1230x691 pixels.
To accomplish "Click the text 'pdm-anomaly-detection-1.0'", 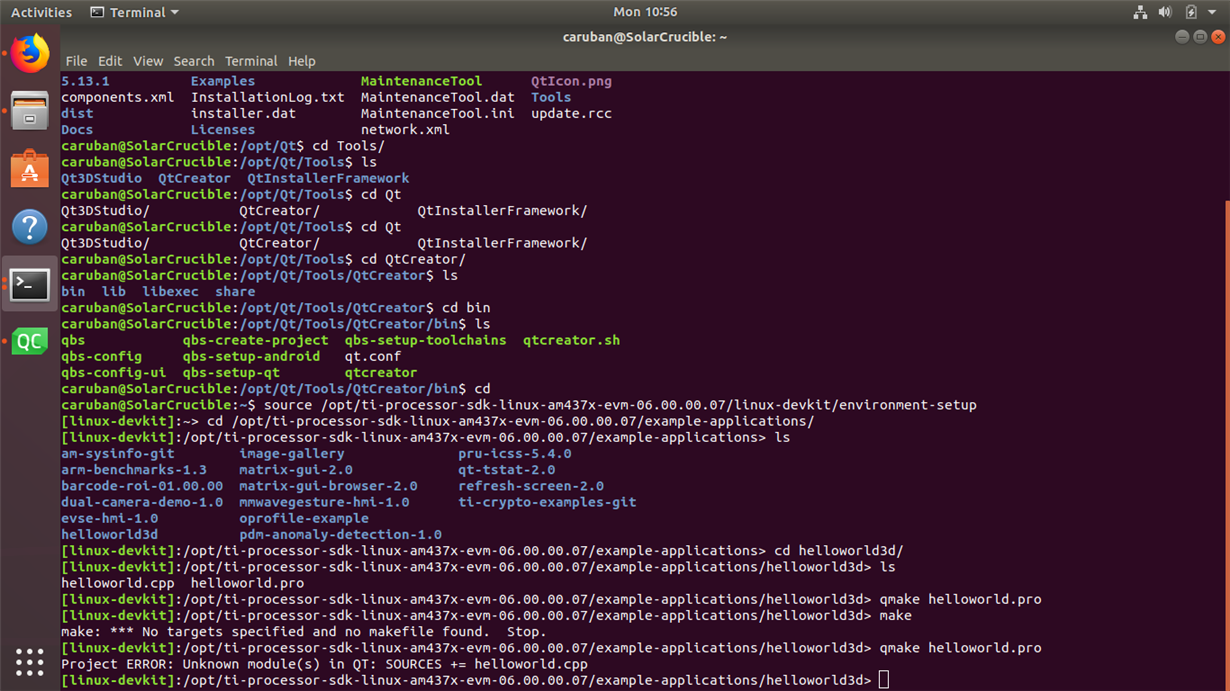I will [x=340, y=534].
